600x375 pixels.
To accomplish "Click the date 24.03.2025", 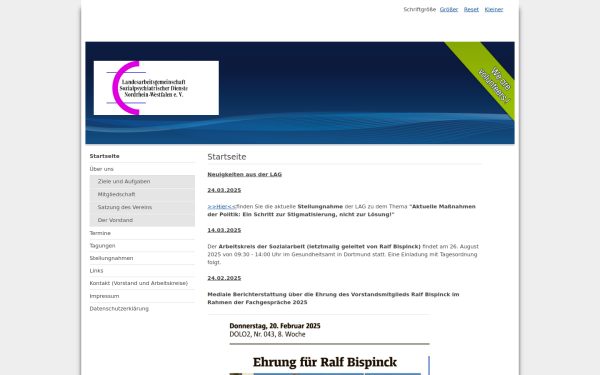I will click(224, 190).
